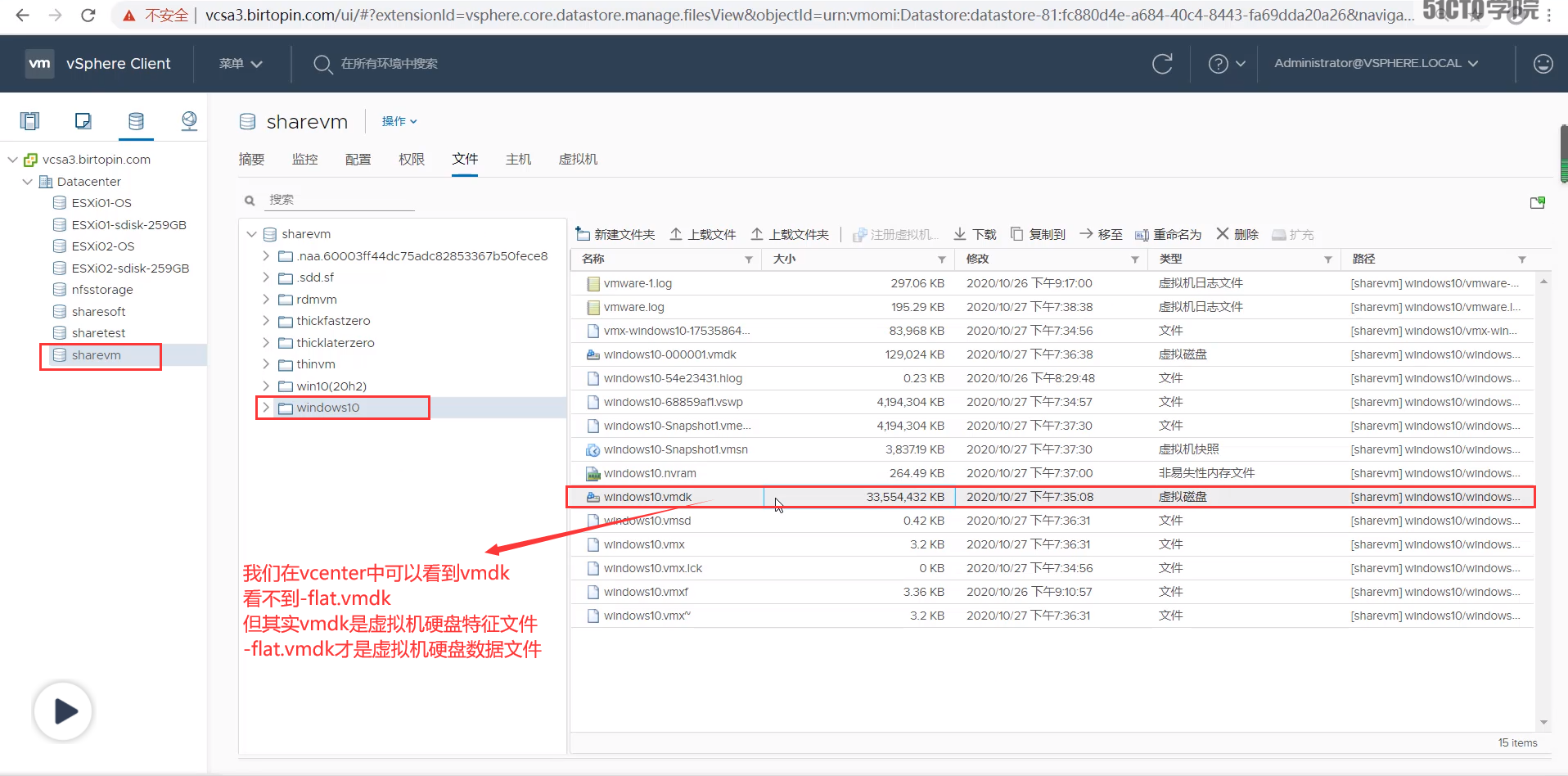1568x776 pixels.
Task: Switch to the 配置 tab
Action: (358, 160)
